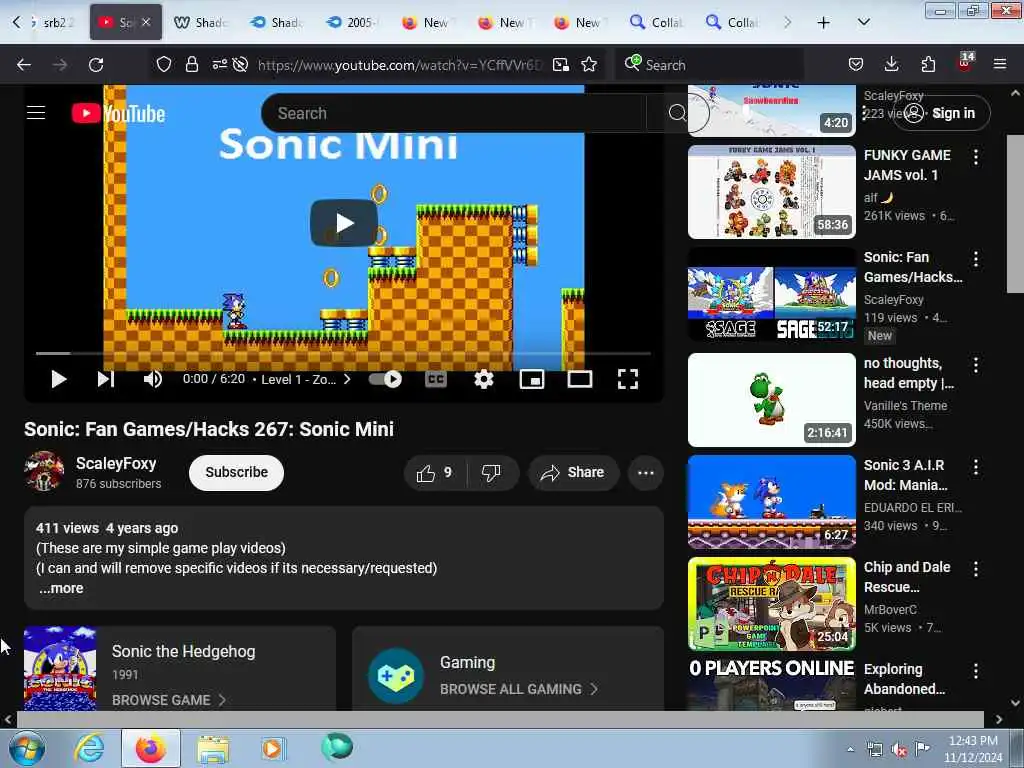This screenshot has height=768, width=1024.
Task: Click the taskbar clock
Action: 973,749
